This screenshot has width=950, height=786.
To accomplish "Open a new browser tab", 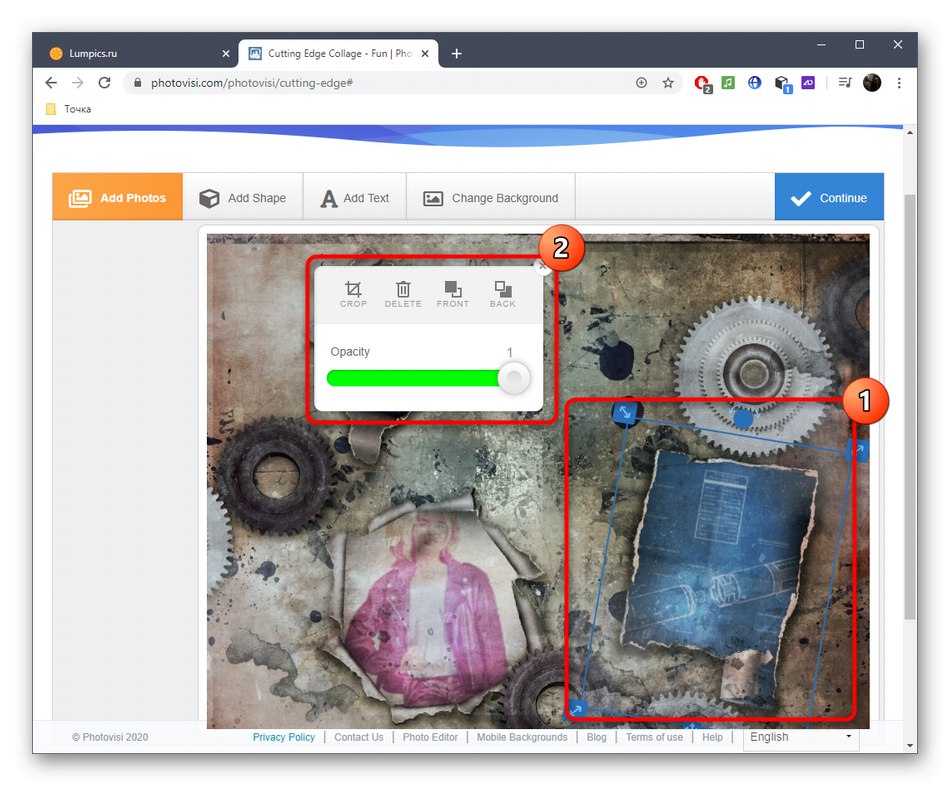I will 457,53.
